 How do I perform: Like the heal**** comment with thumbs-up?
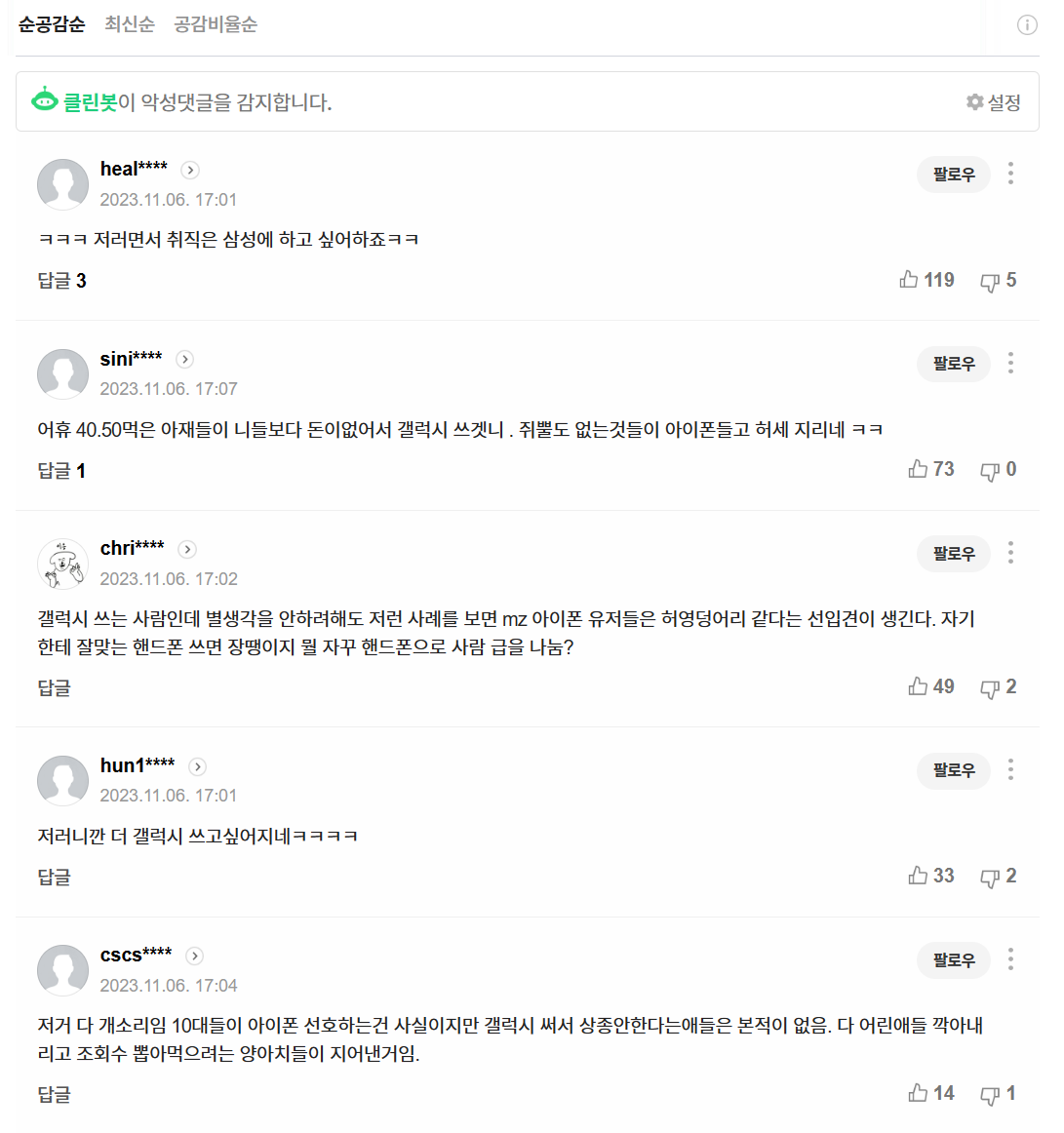[909, 280]
